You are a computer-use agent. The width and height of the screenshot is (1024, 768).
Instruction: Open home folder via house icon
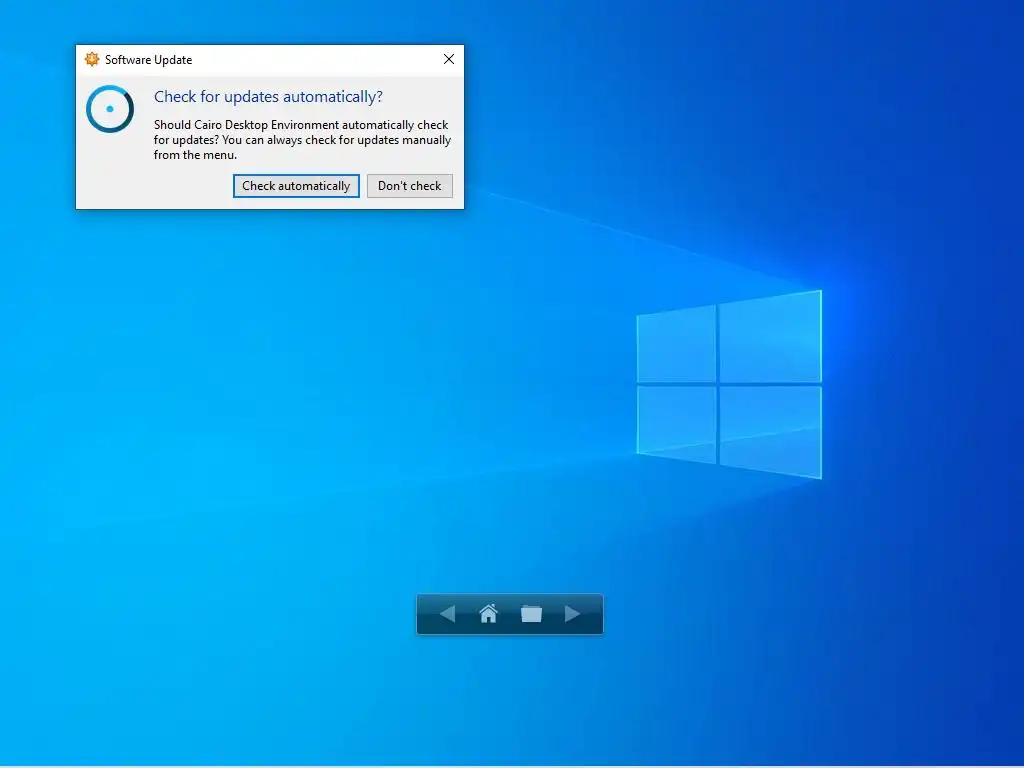pos(488,614)
